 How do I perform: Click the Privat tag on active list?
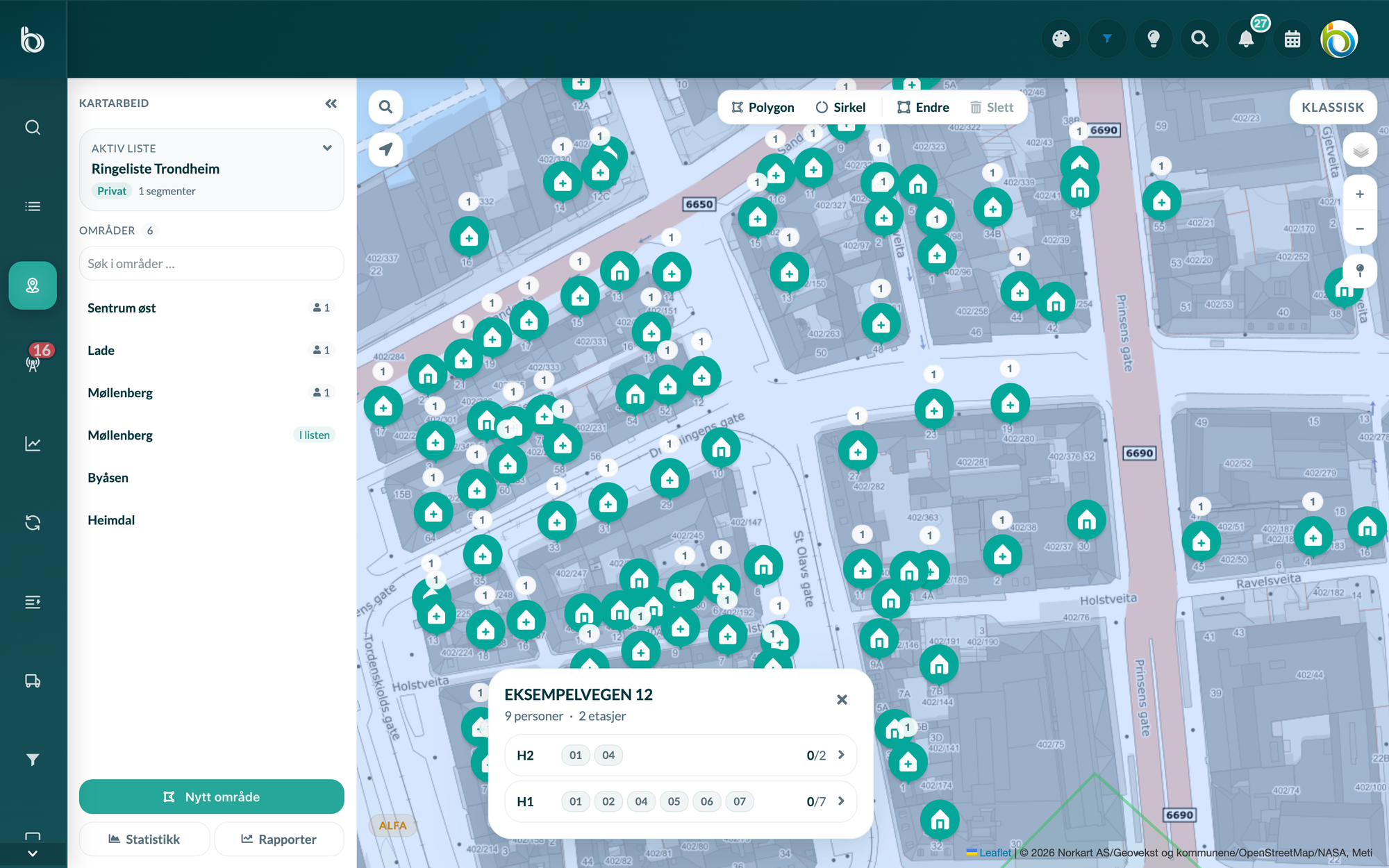tap(112, 191)
